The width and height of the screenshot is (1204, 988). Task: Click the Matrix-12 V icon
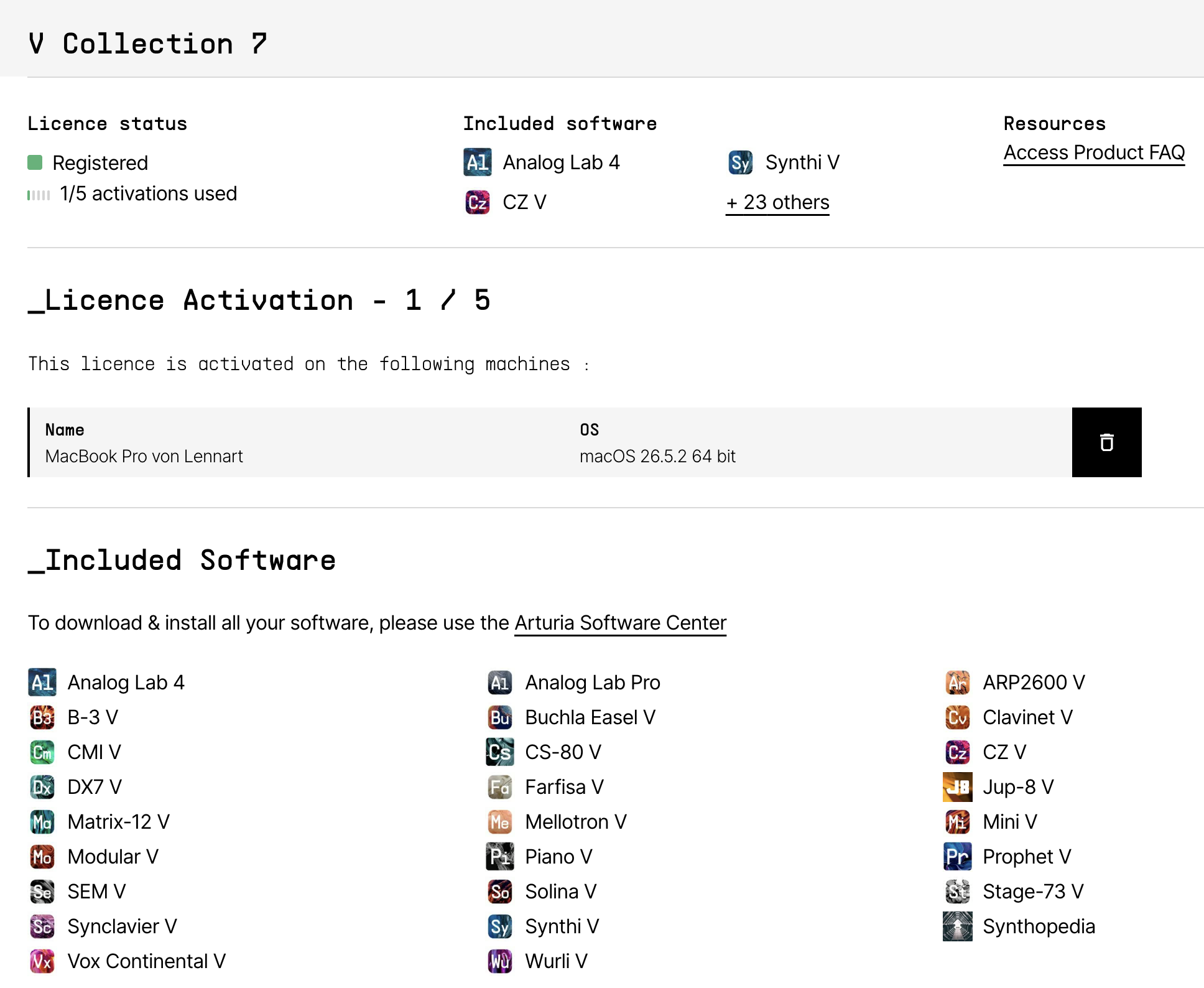pos(42,822)
